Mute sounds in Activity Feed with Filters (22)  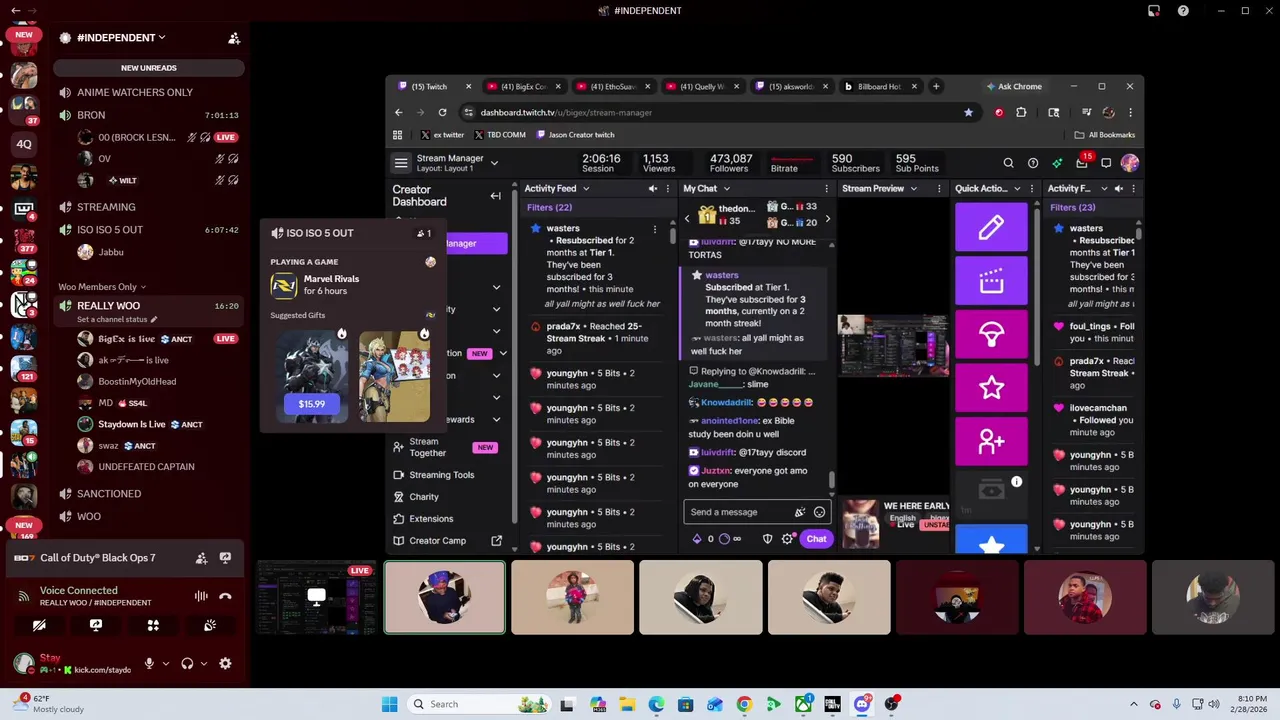coord(653,188)
